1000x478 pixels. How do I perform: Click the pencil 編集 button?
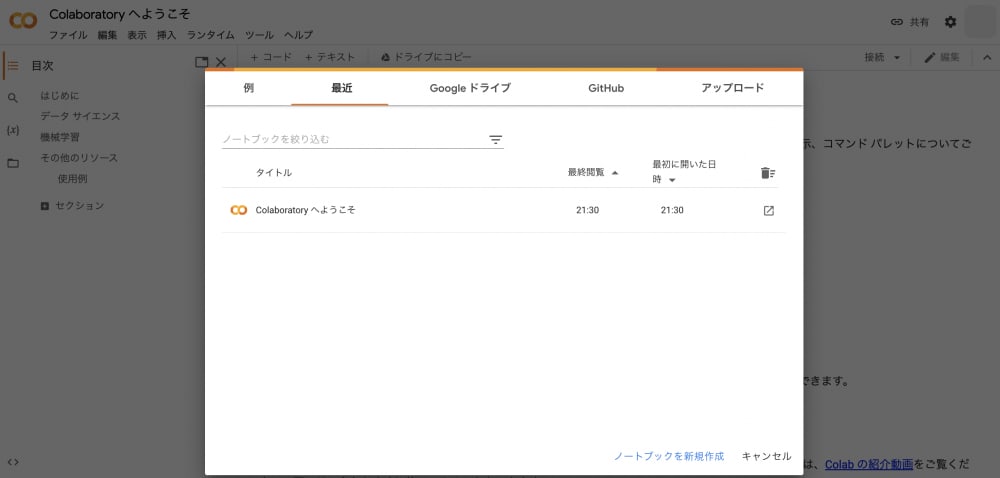coord(942,57)
